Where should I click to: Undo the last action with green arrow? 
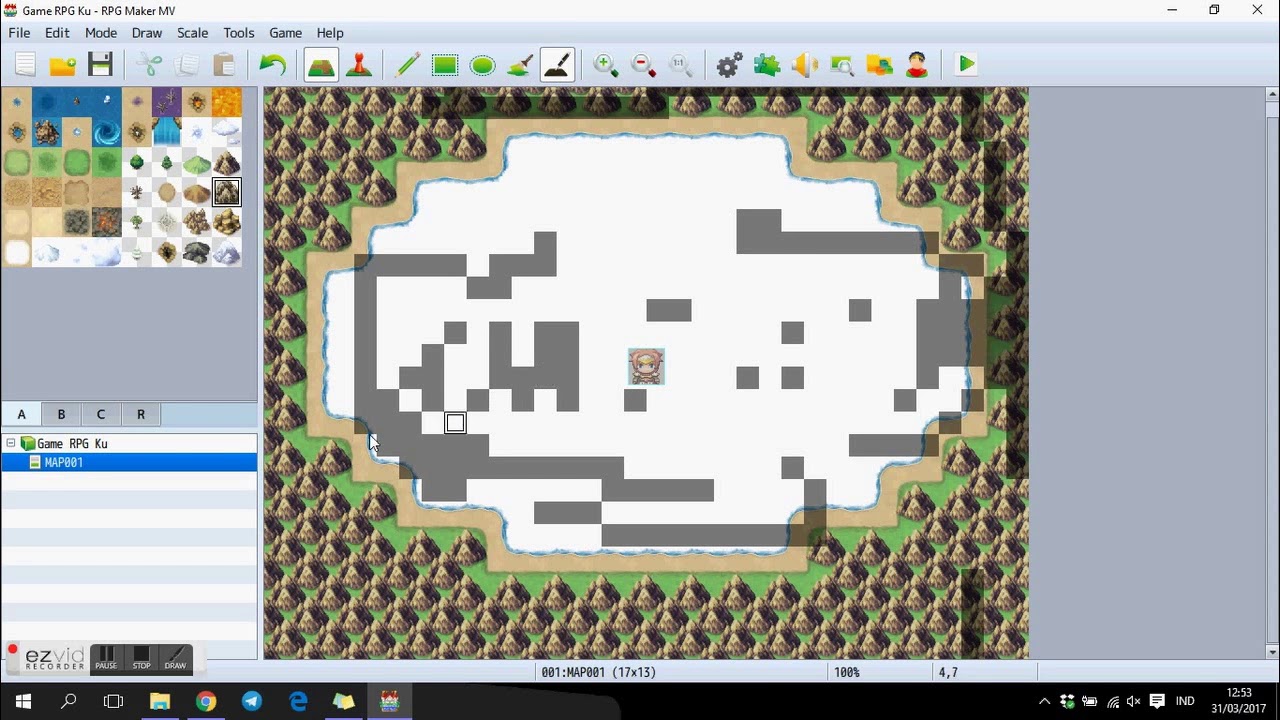pyautogui.click(x=272, y=65)
